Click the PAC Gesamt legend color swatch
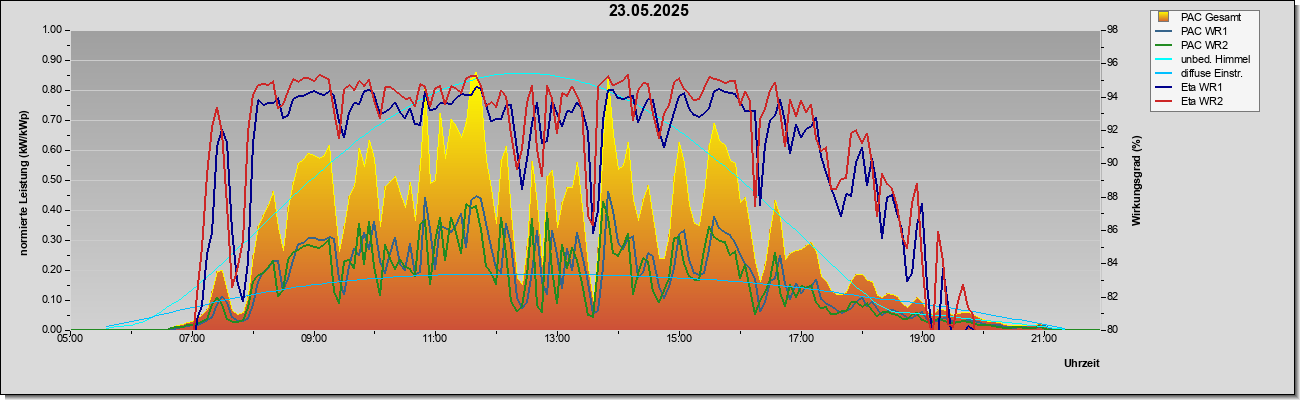 tap(1164, 17)
